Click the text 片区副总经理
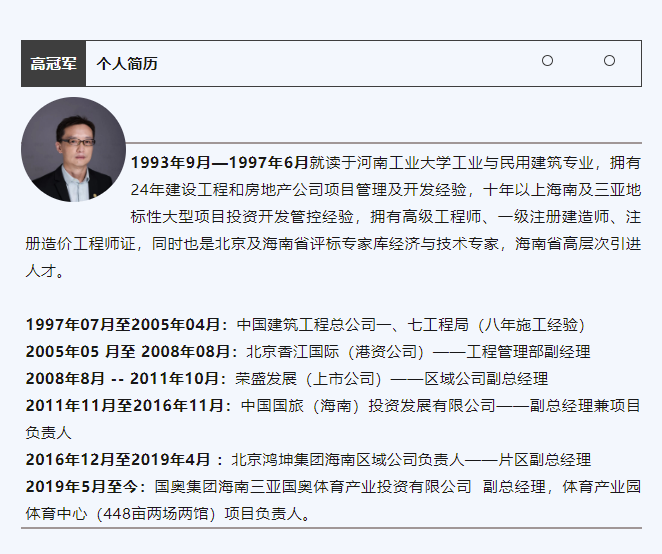The height and width of the screenshot is (554, 662). tap(545, 460)
